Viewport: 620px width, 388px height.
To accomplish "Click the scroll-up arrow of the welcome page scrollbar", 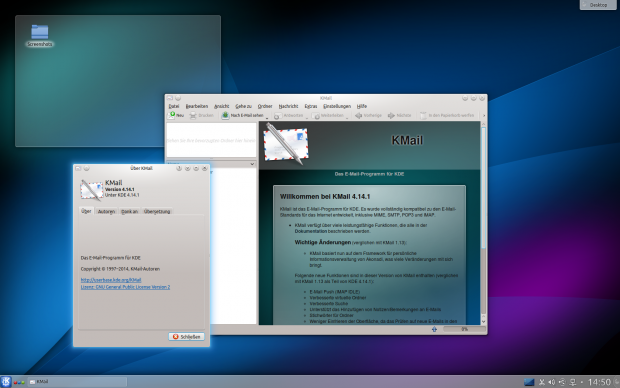I will click(x=483, y=125).
